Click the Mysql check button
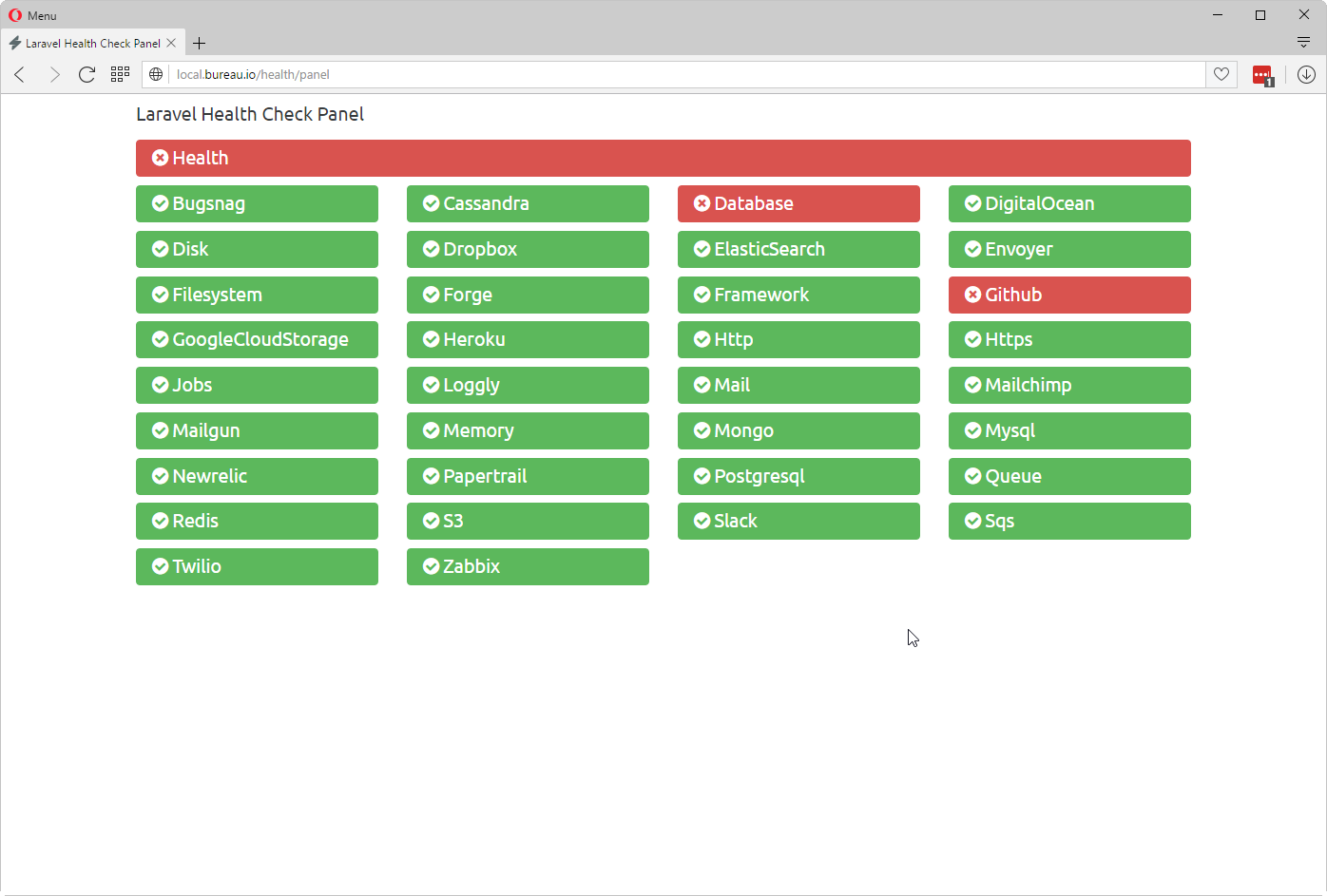The image size is (1327, 896). pyautogui.click(x=1069, y=430)
